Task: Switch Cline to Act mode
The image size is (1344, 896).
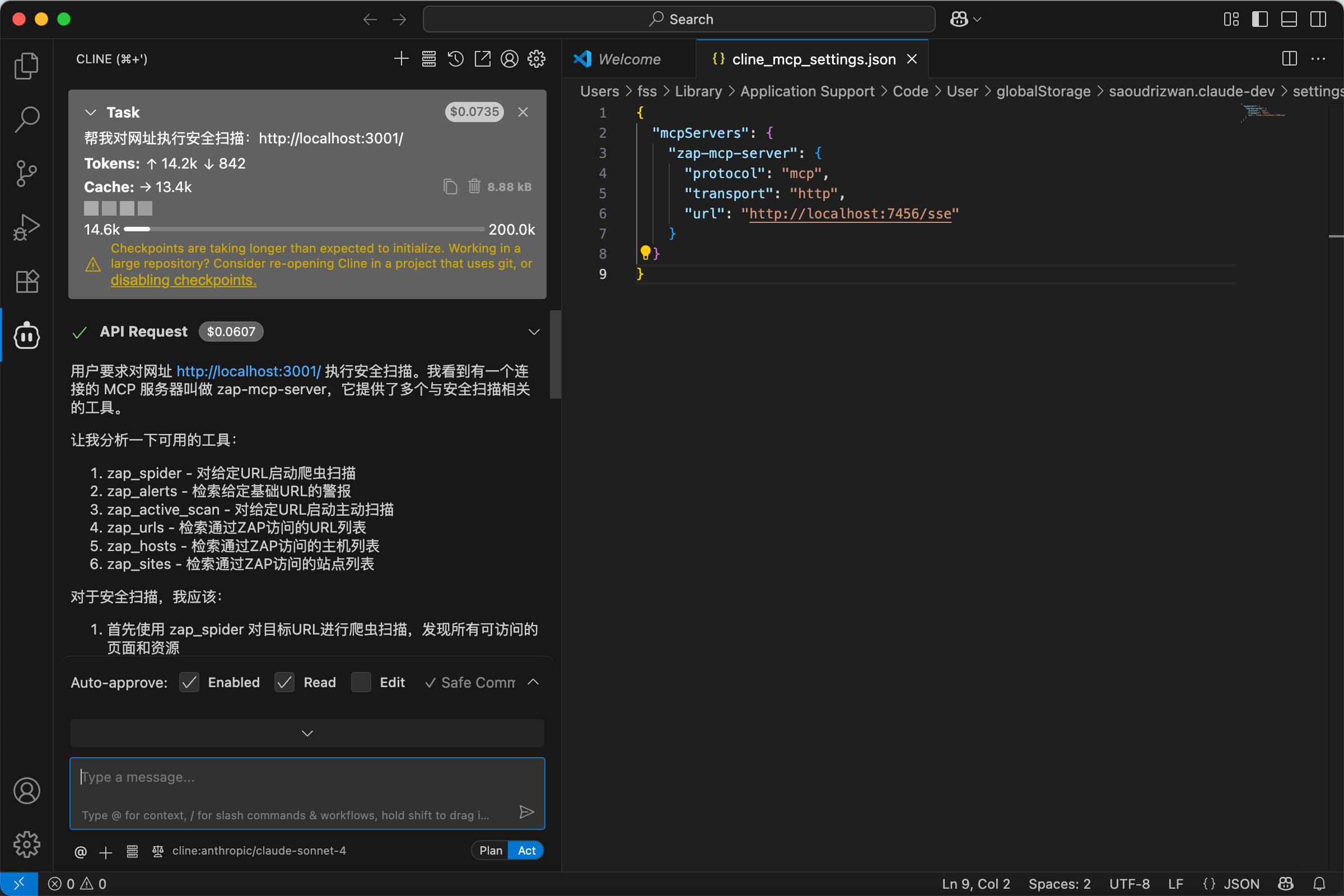Action: pos(526,850)
